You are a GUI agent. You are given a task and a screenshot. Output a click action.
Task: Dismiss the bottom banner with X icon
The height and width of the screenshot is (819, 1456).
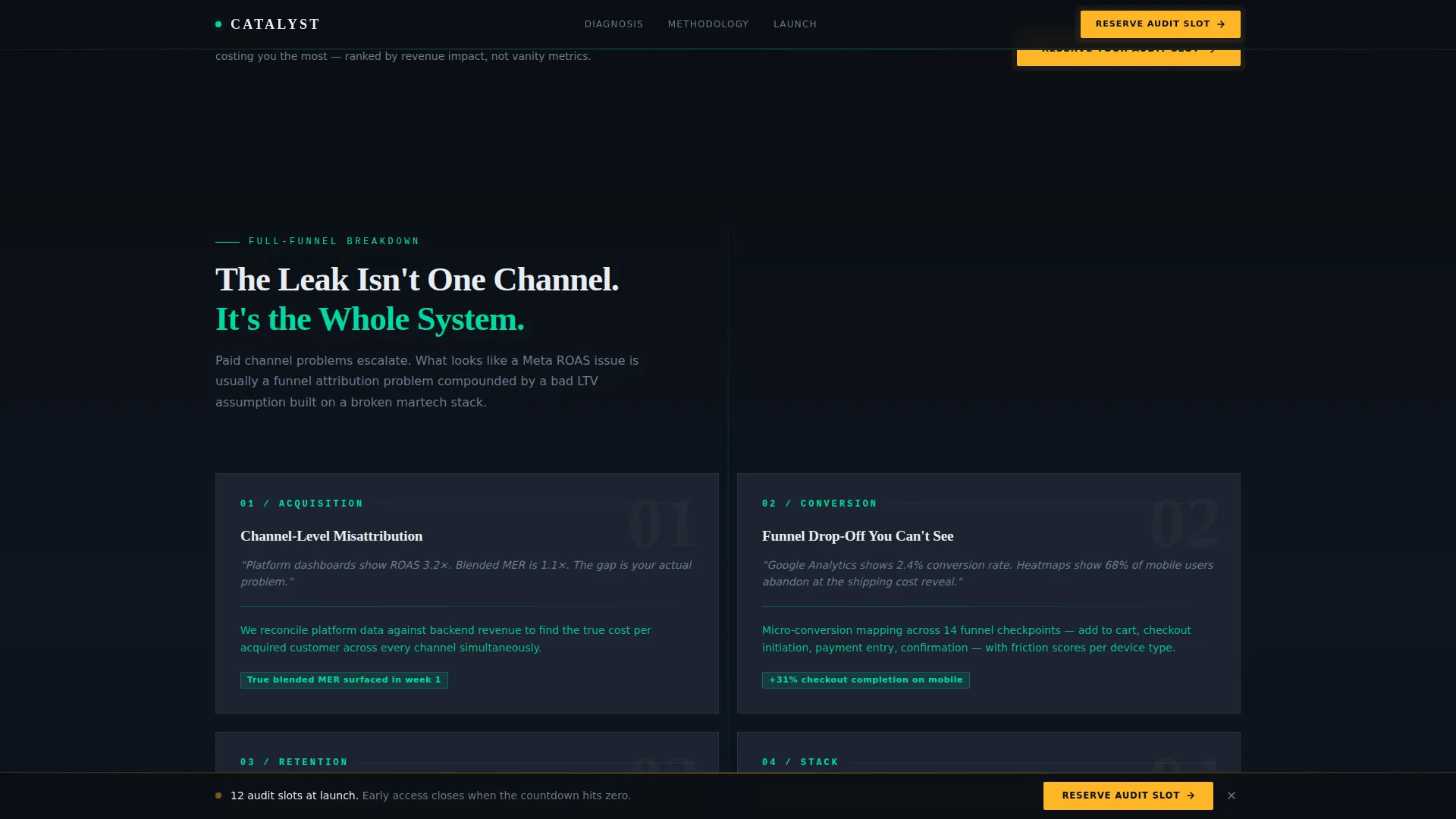pos(1232,795)
